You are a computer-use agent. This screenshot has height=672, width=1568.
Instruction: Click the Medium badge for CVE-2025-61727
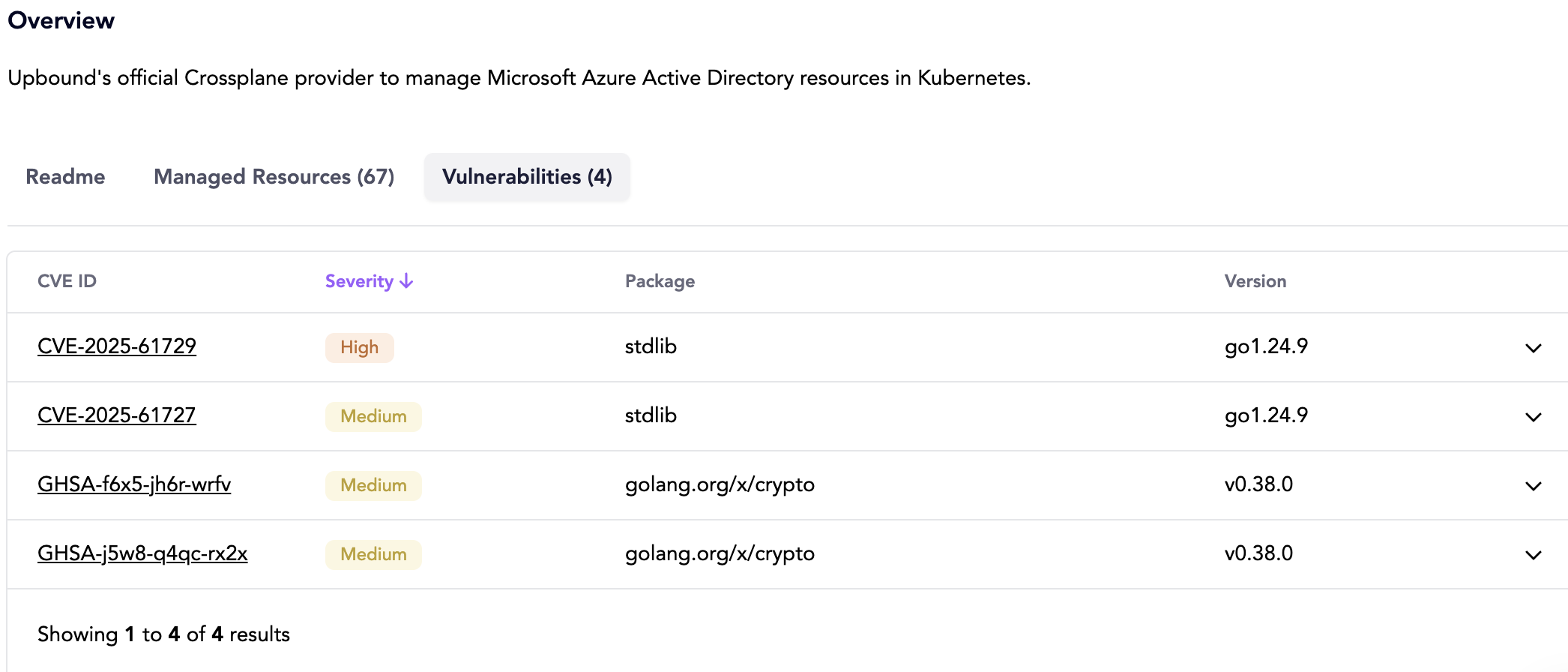373,417
